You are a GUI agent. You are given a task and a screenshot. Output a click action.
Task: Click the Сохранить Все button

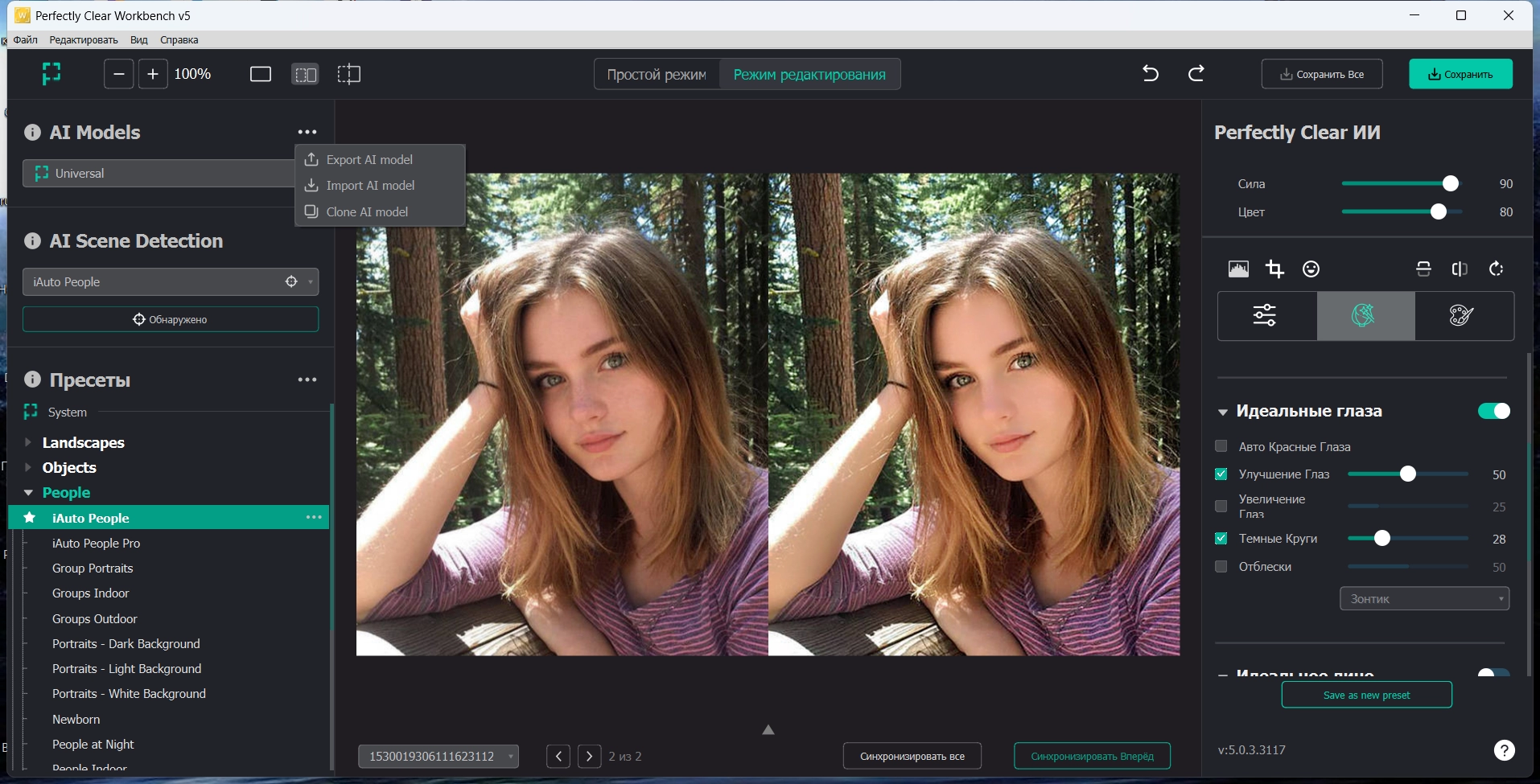pyautogui.click(x=1322, y=74)
